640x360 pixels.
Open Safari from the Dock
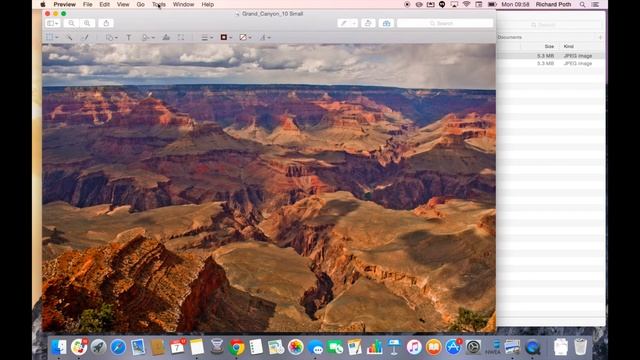point(118,347)
